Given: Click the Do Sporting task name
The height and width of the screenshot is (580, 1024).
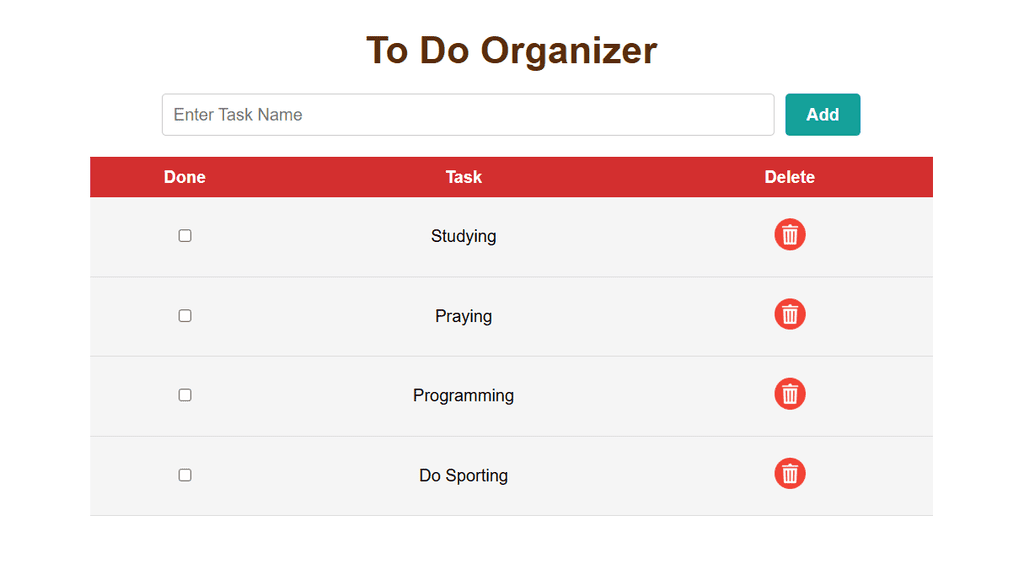Looking at the screenshot, I should pos(464,475).
